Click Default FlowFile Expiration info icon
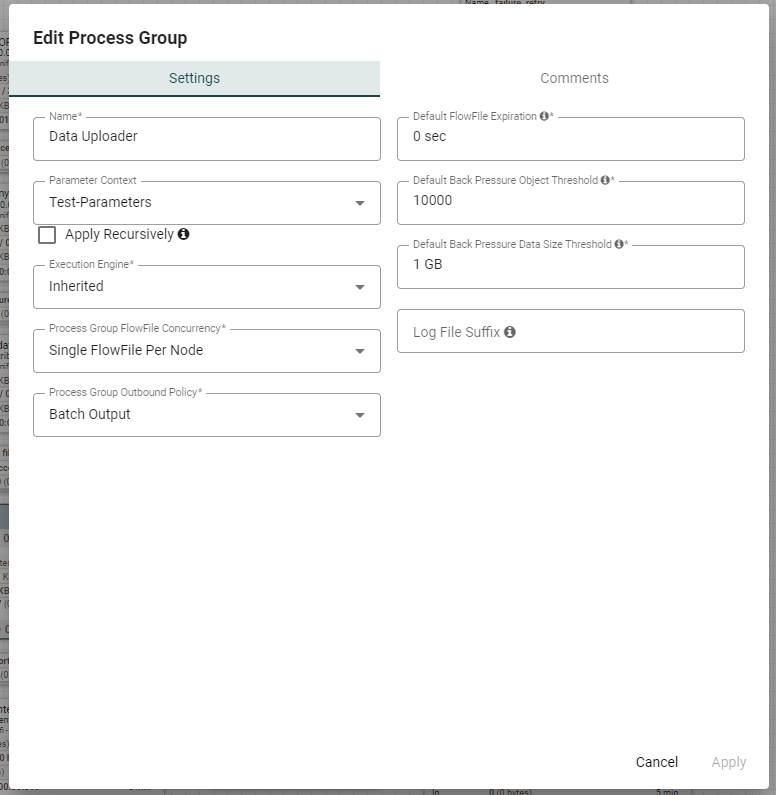The width and height of the screenshot is (776, 795). click(x=544, y=116)
